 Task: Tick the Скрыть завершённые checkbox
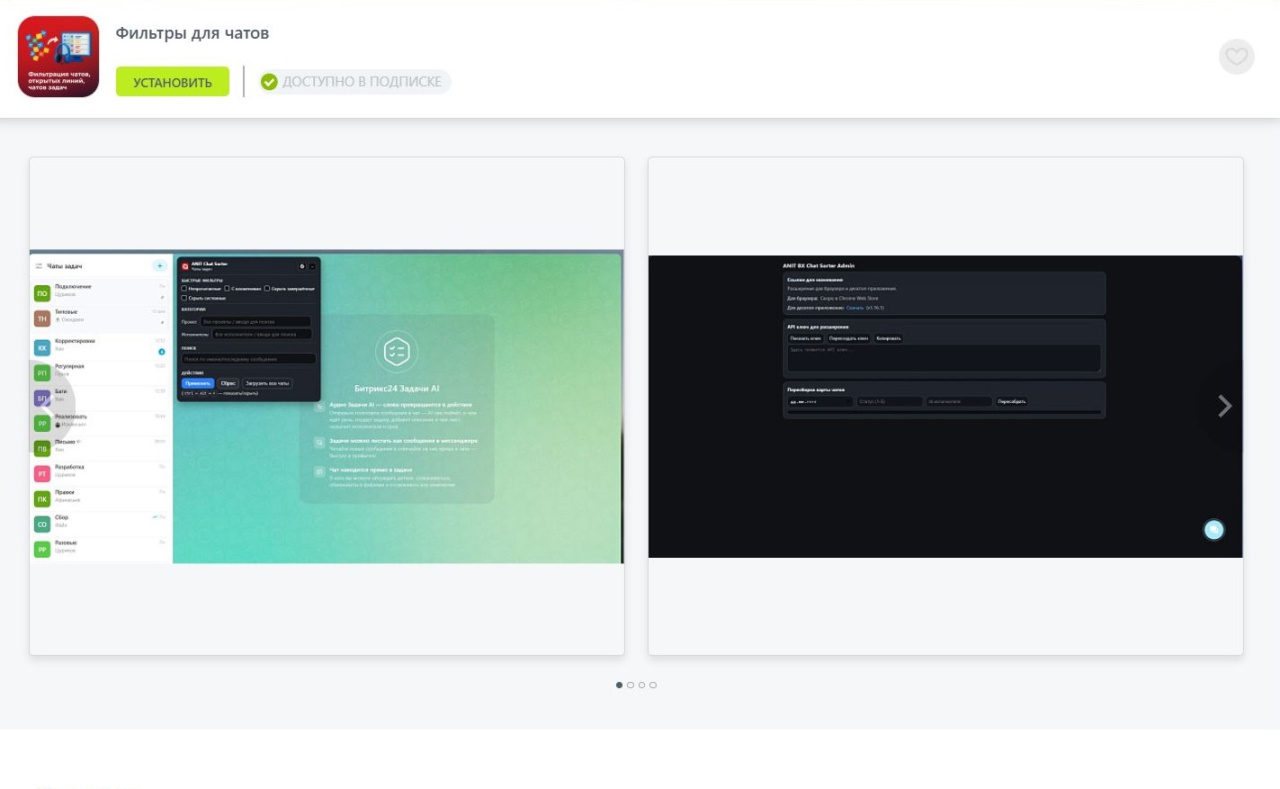(267, 288)
